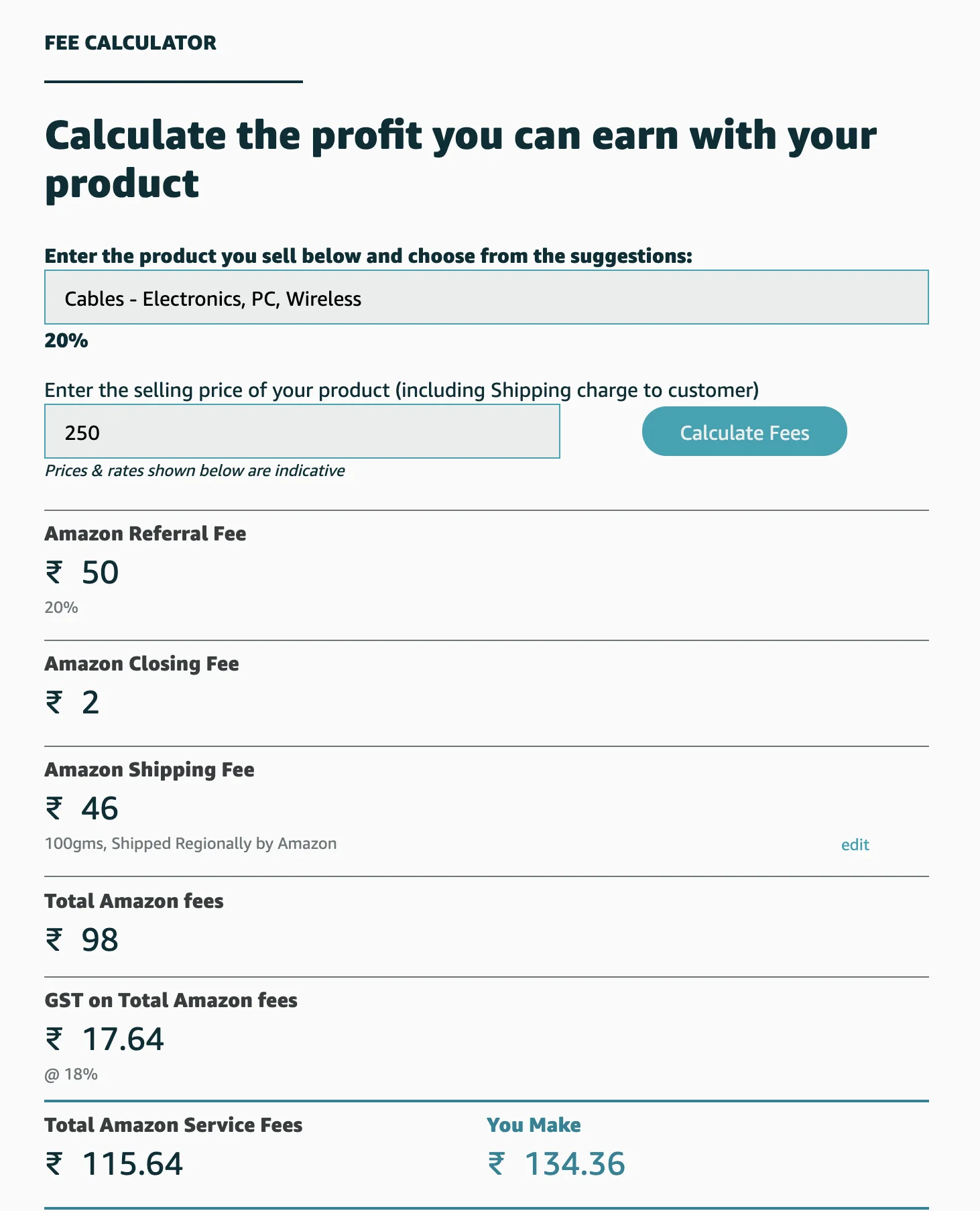Screen dimensions: 980x1211
Task: Select the ₹ 98 total Amazon fees value
Action: (82, 940)
